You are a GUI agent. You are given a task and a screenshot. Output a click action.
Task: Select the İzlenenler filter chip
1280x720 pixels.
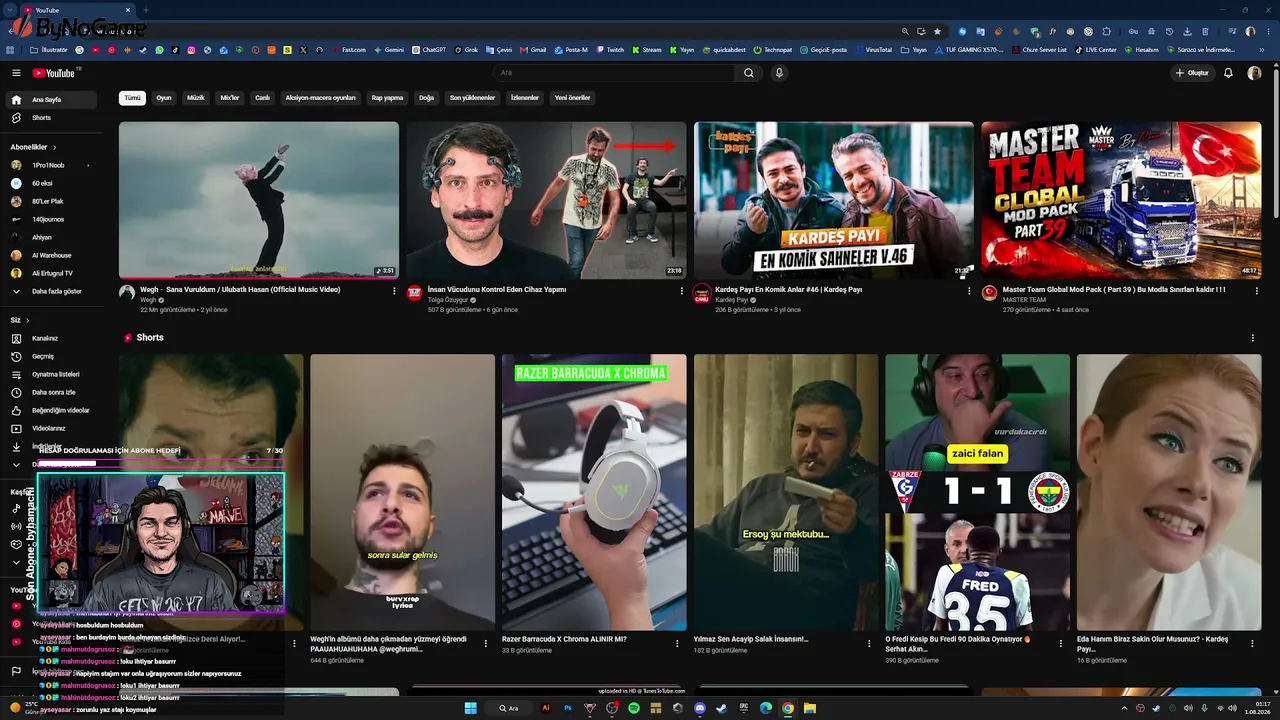click(525, 98)
